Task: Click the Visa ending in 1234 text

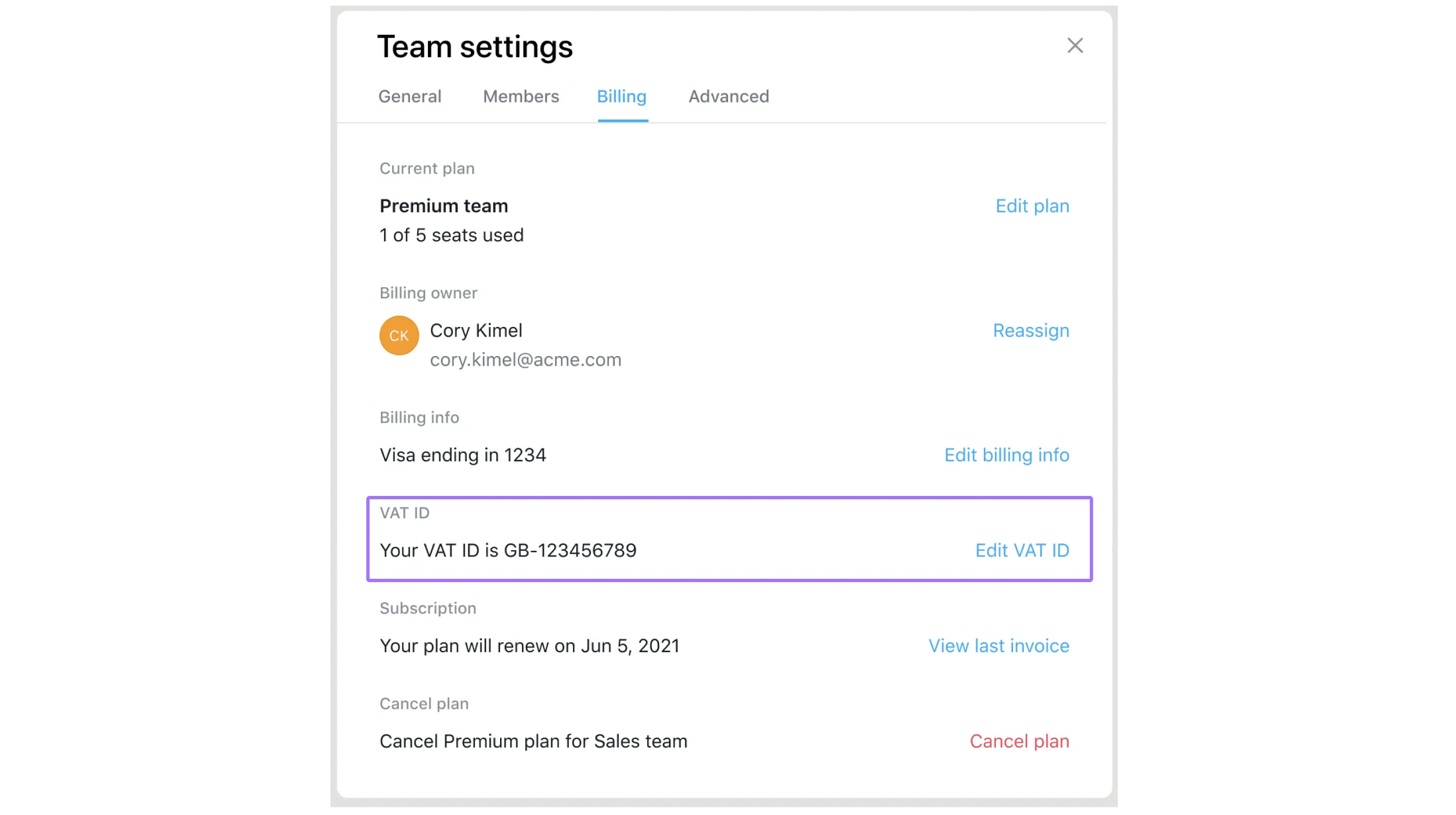Action: [463, 455]
